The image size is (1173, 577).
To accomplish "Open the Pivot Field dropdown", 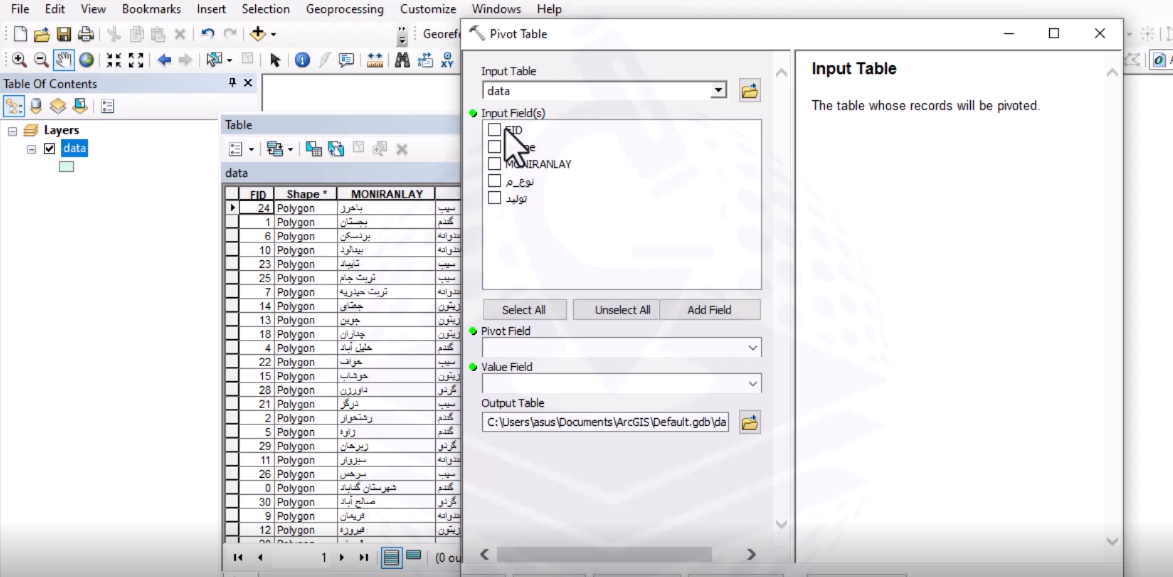I will pyautogui.click(x=752, y=348).
